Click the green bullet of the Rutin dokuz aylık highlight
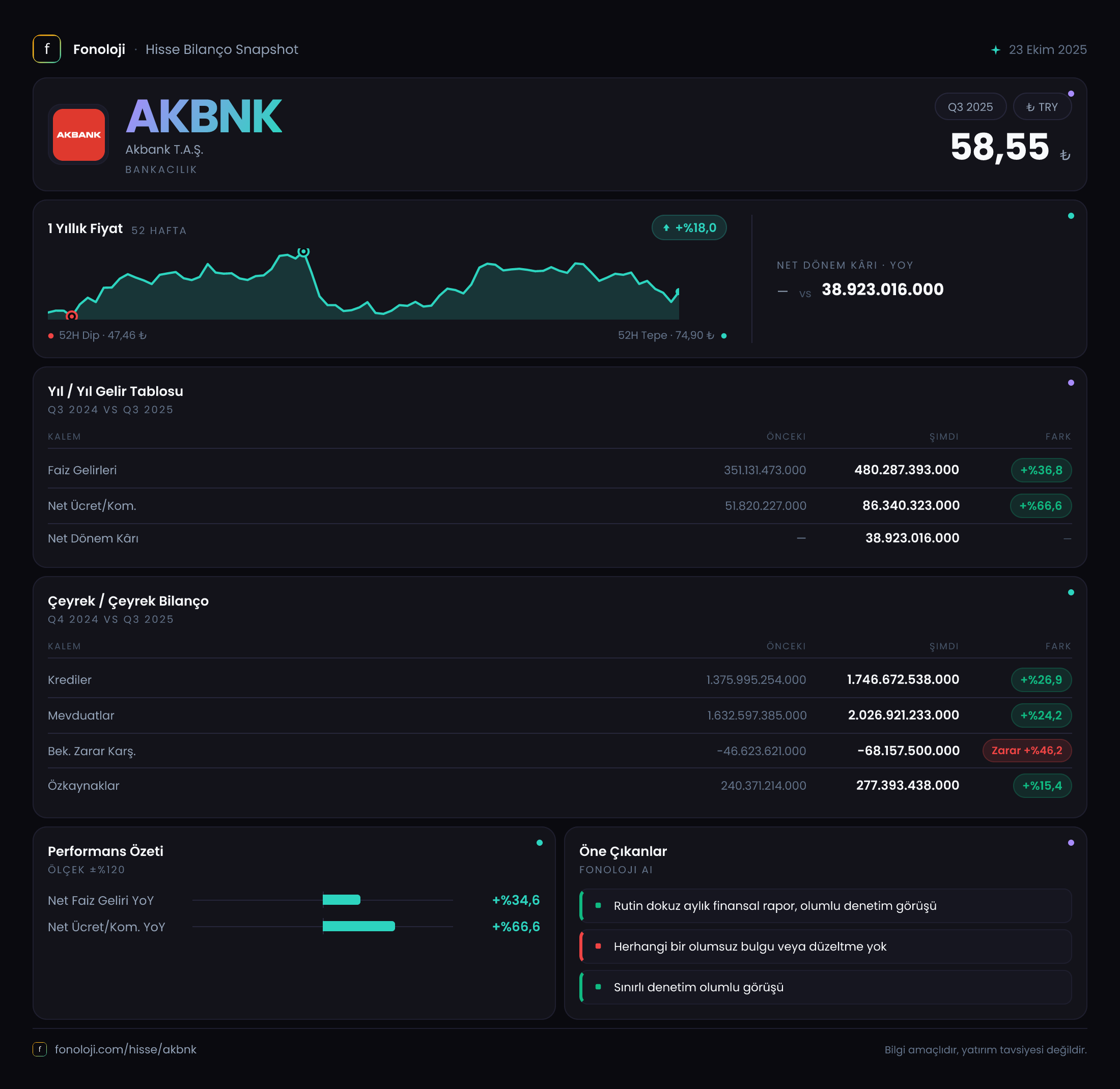Screen dimensions: 1120x1089 (x=598, y=905)
